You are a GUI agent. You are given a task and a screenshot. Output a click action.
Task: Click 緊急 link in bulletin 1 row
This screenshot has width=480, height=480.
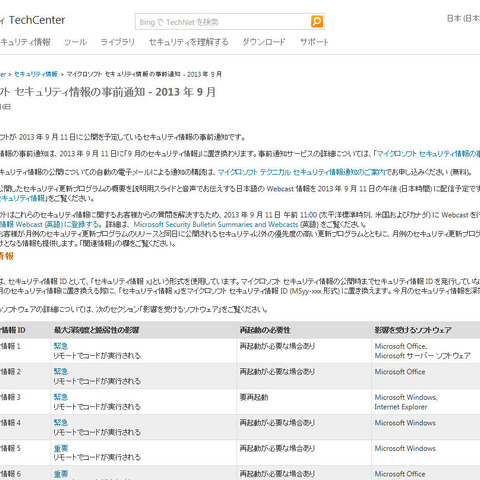coord(61,346)
